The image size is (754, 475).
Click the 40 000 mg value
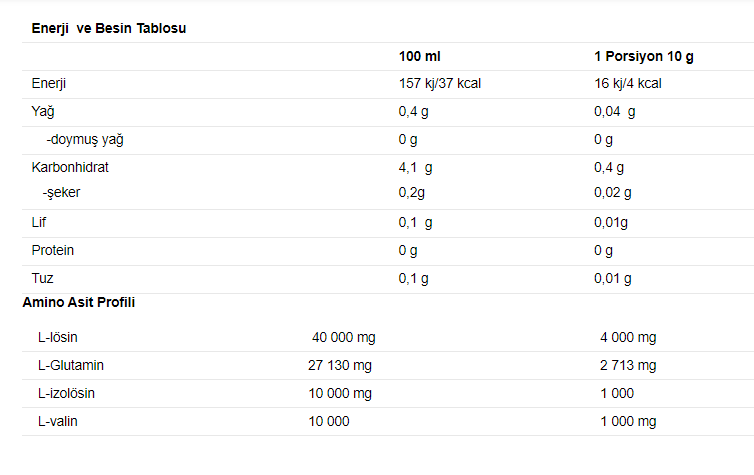click(x=343, y=338)
